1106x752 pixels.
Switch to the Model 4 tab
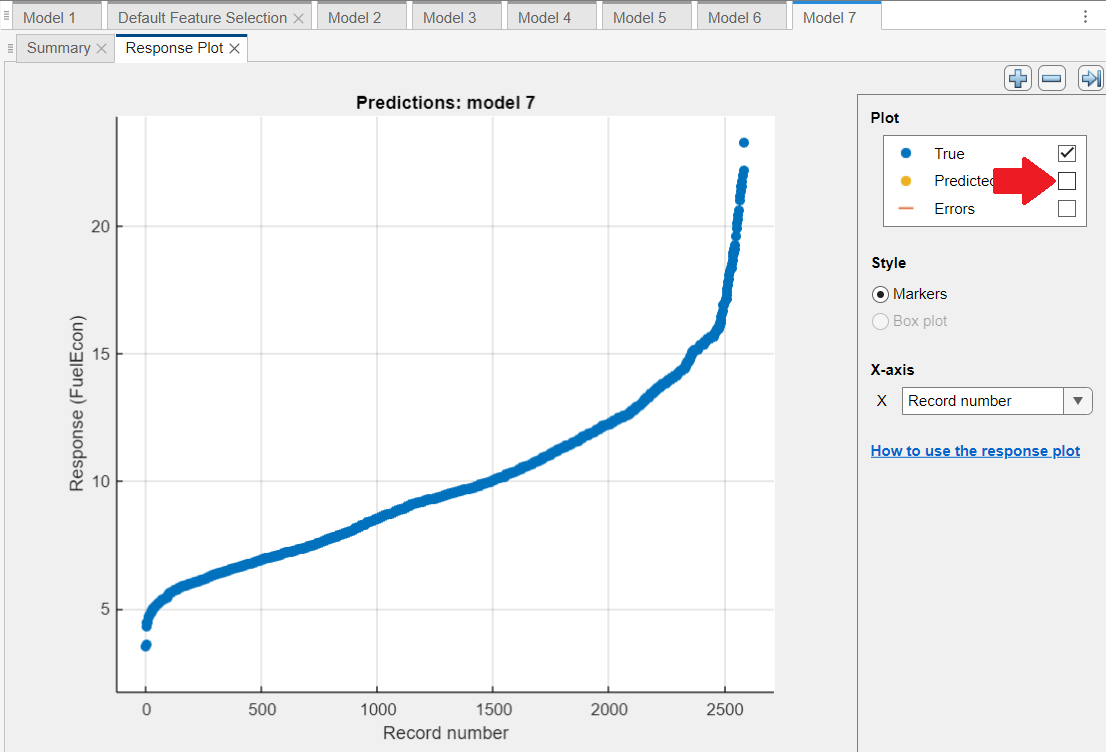(x=545, y=18)
